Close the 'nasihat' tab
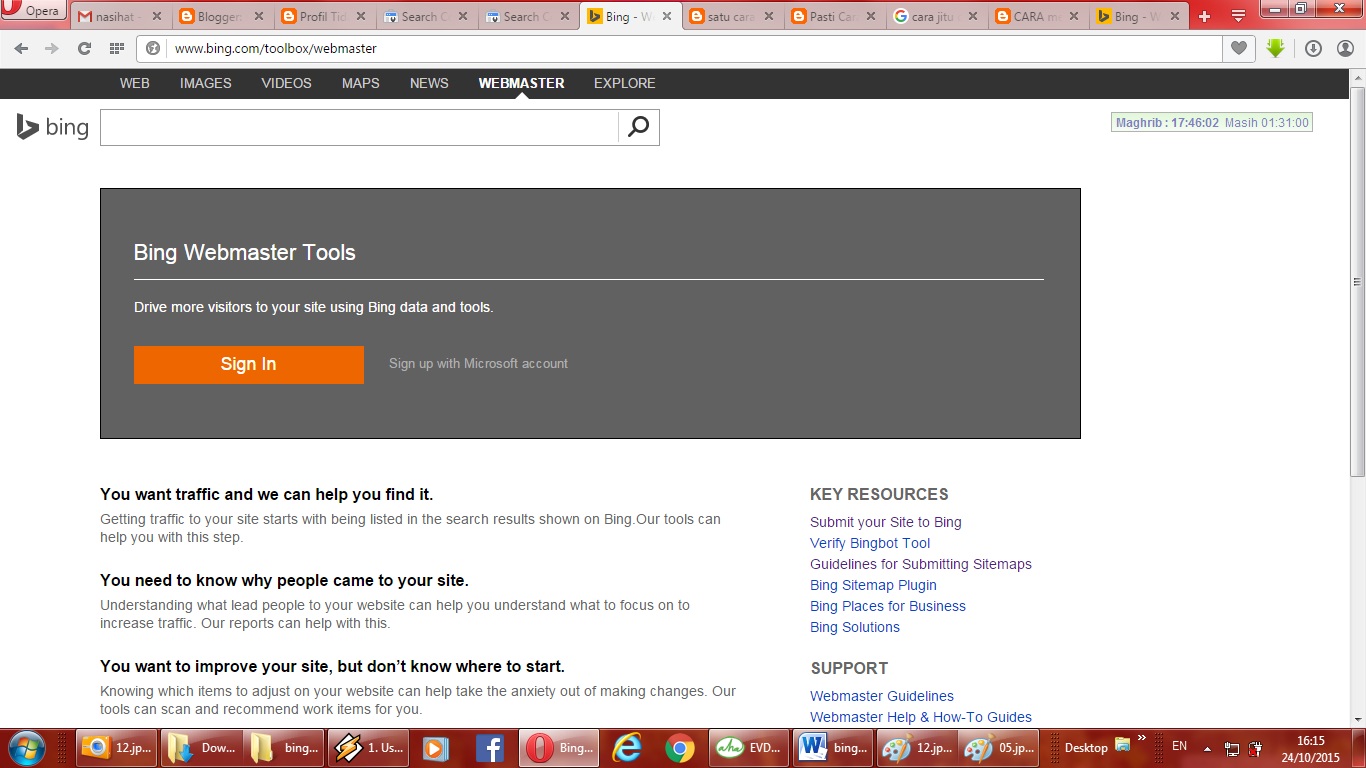 pyautogui.click(x=156, y=17)
